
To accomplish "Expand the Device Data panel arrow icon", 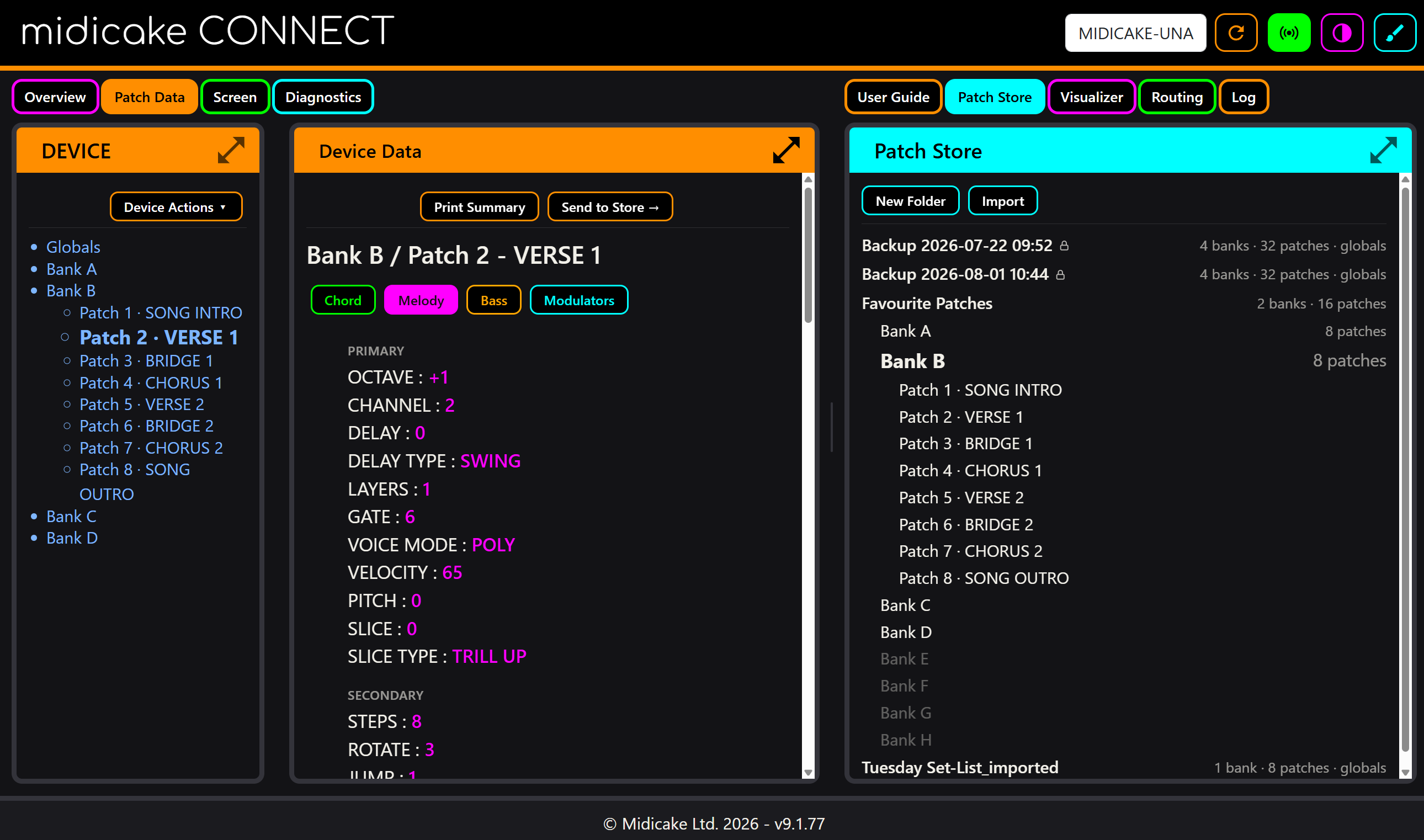I will 786,150.
